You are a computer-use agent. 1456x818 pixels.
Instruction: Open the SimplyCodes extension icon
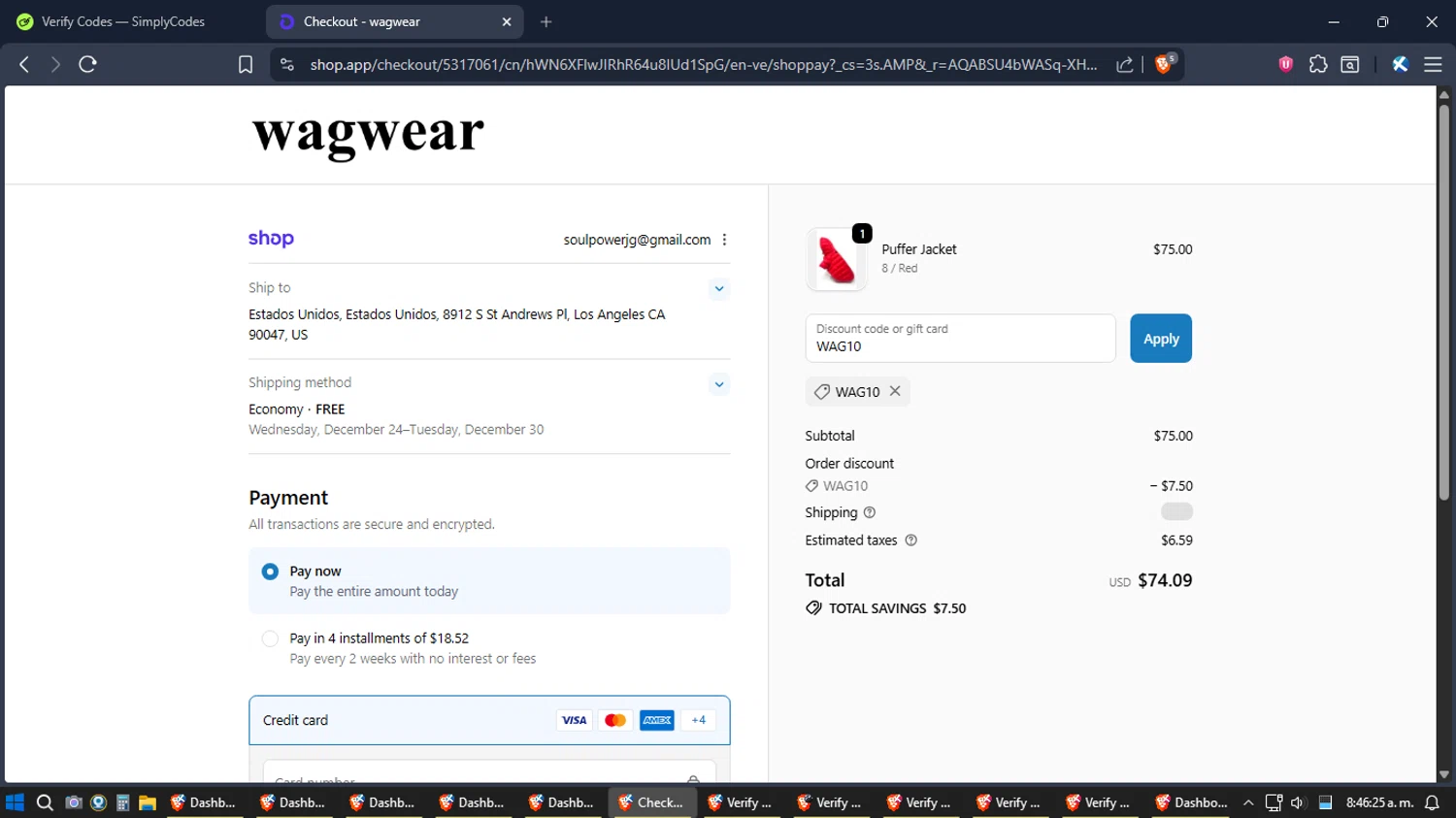(x=1400, y=64)
